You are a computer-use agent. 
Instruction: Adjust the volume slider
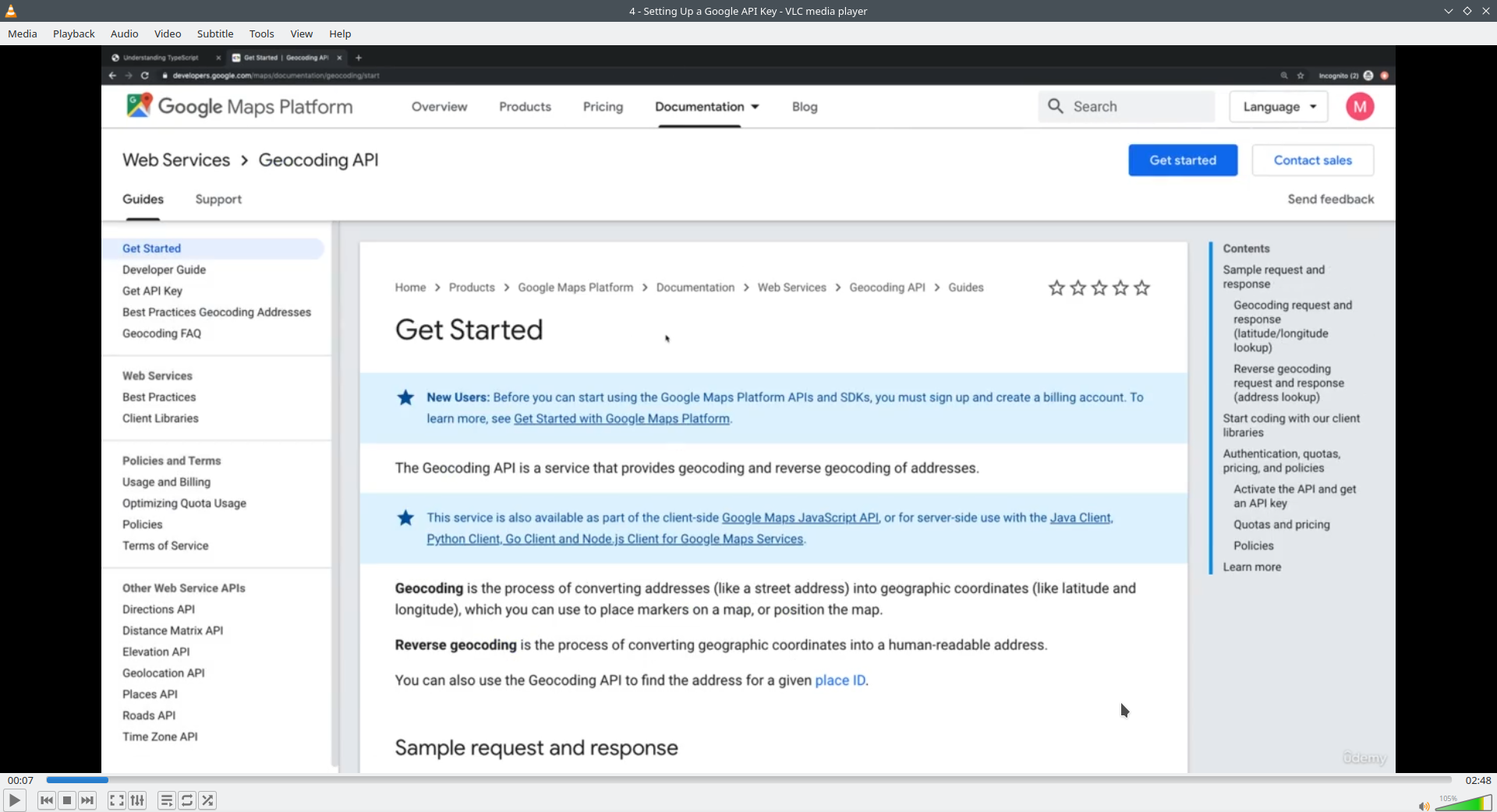[x=1463, y=804]
